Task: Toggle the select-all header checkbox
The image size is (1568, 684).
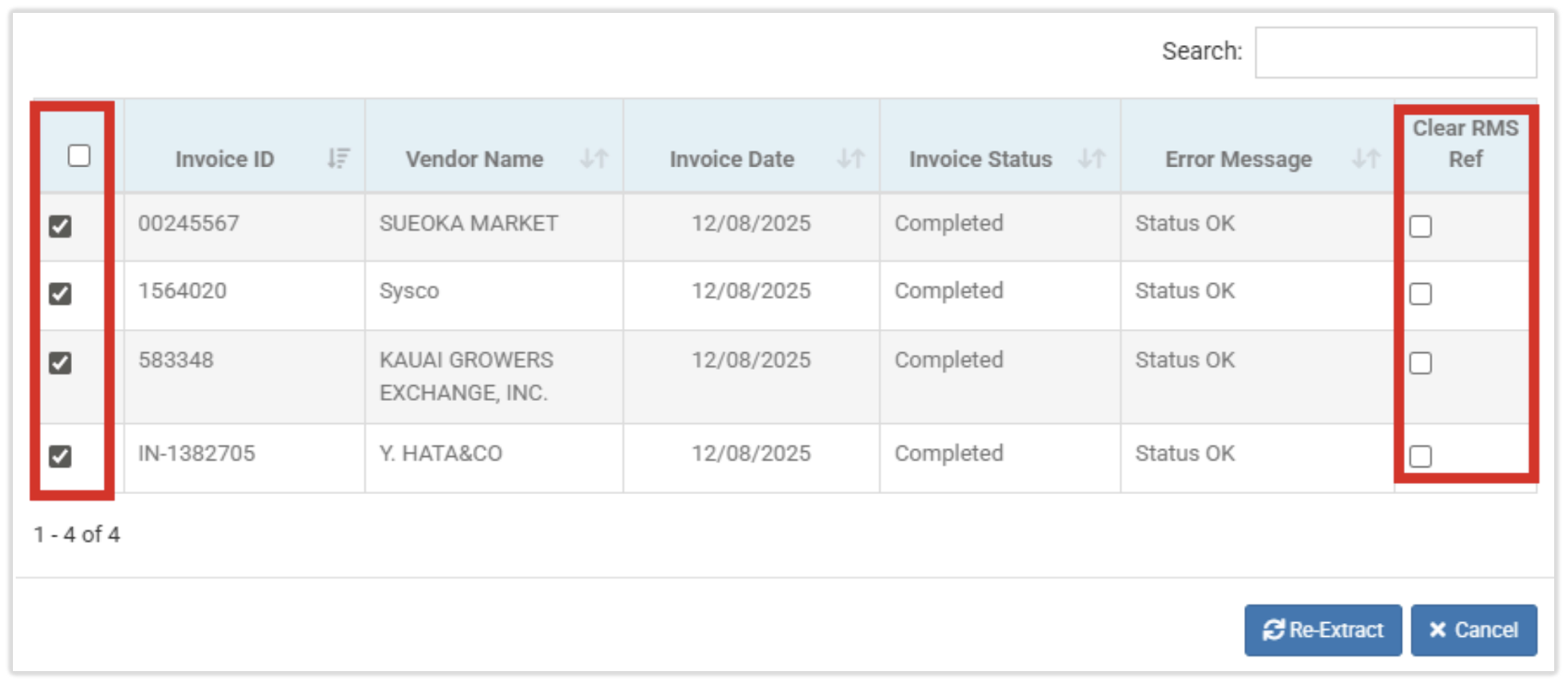Action: click(x=79, y=156)
